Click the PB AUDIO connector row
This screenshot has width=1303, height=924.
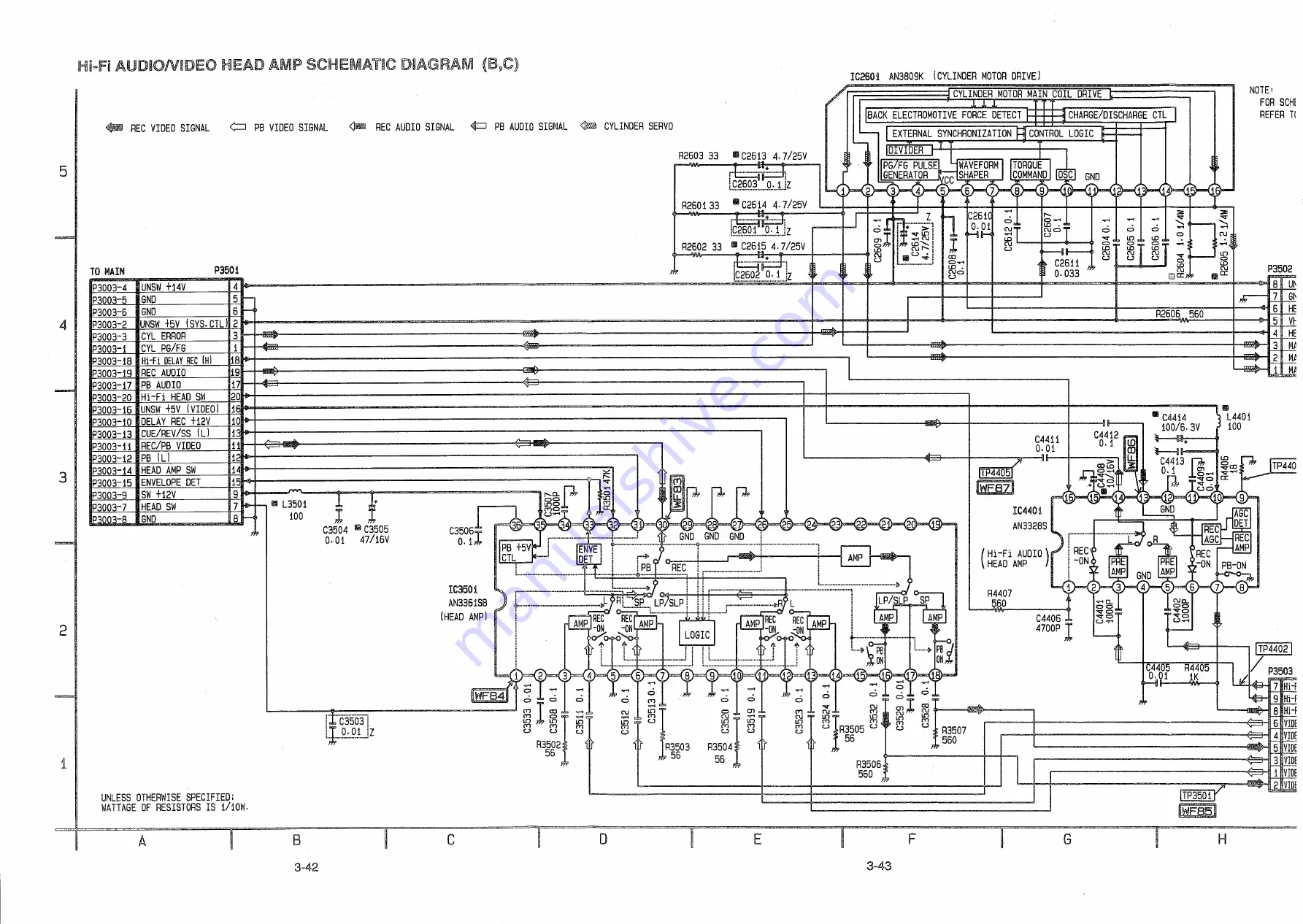[166, 385]
